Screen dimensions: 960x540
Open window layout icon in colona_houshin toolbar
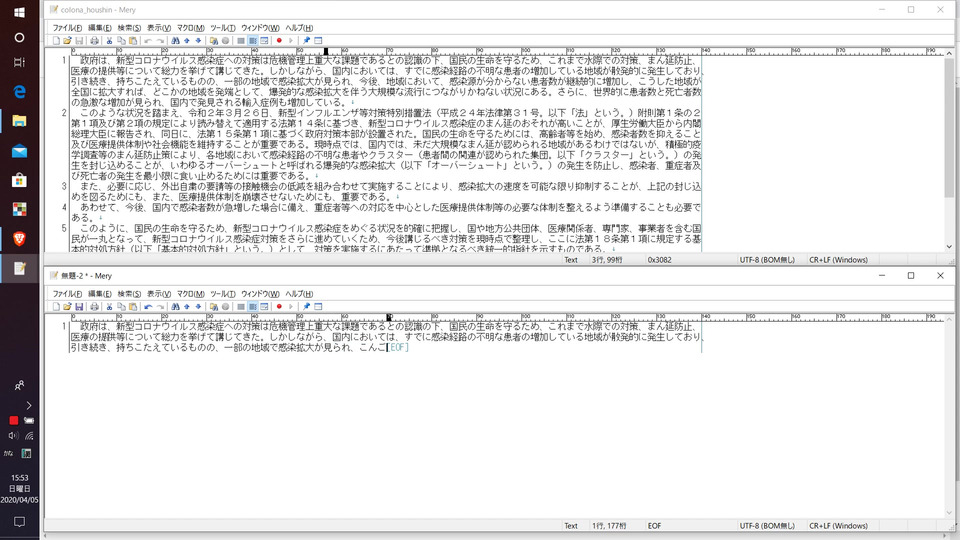318,41
